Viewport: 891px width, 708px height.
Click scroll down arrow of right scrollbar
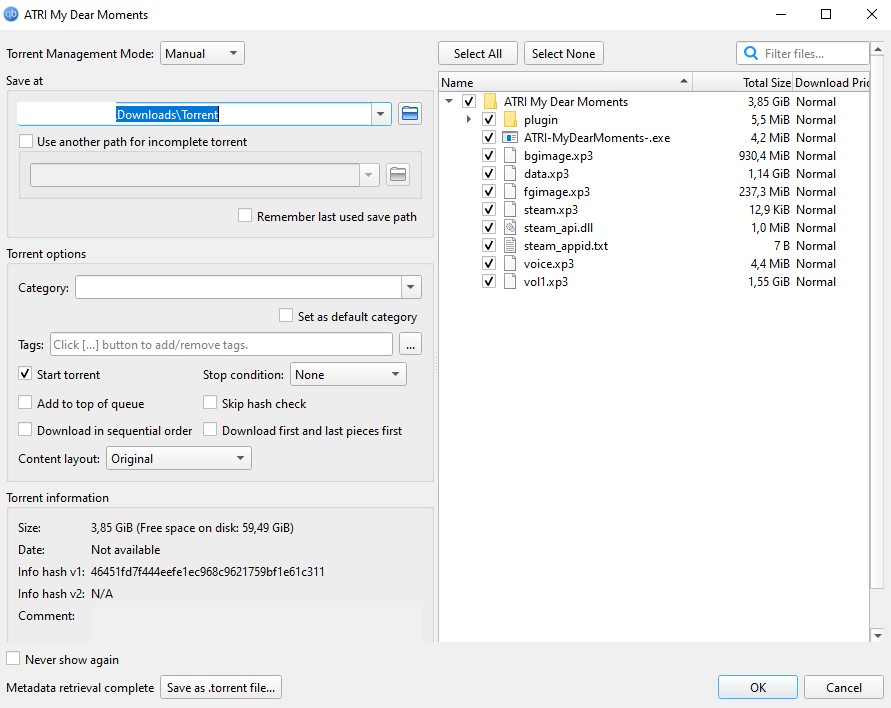pyautogui.click(x=877, y=635)
